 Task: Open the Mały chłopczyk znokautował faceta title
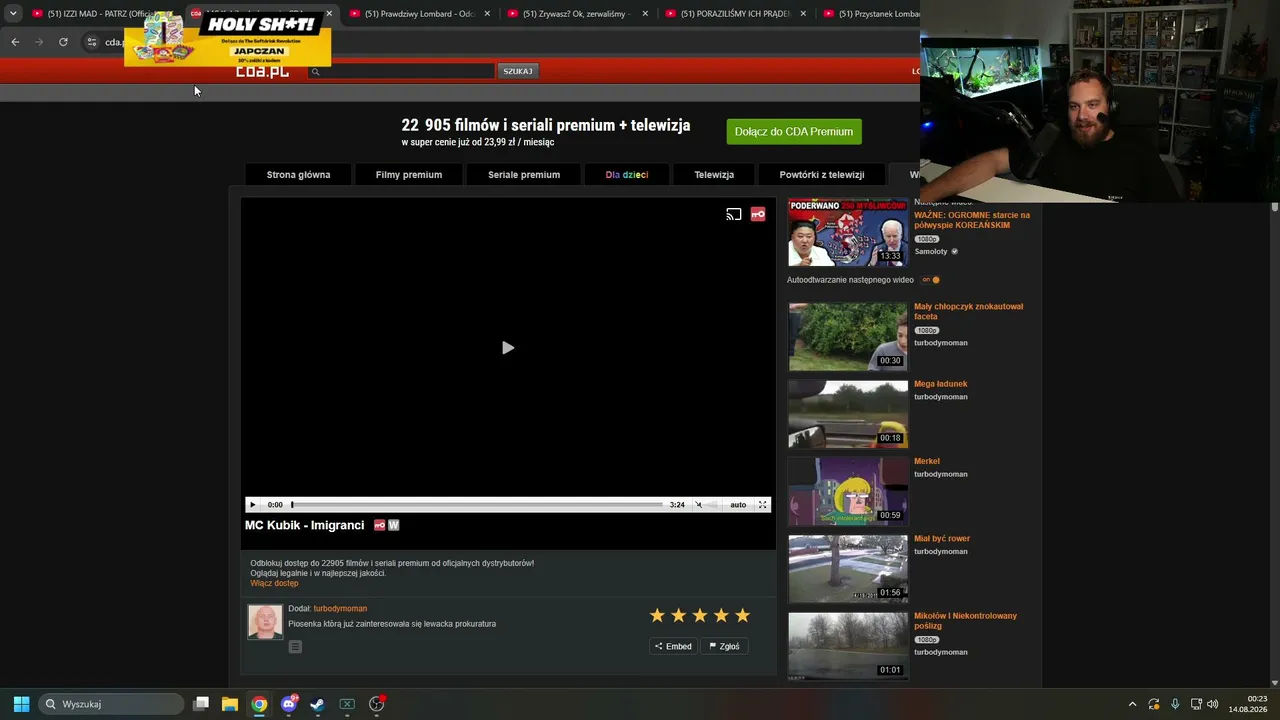tap(968, 311)
